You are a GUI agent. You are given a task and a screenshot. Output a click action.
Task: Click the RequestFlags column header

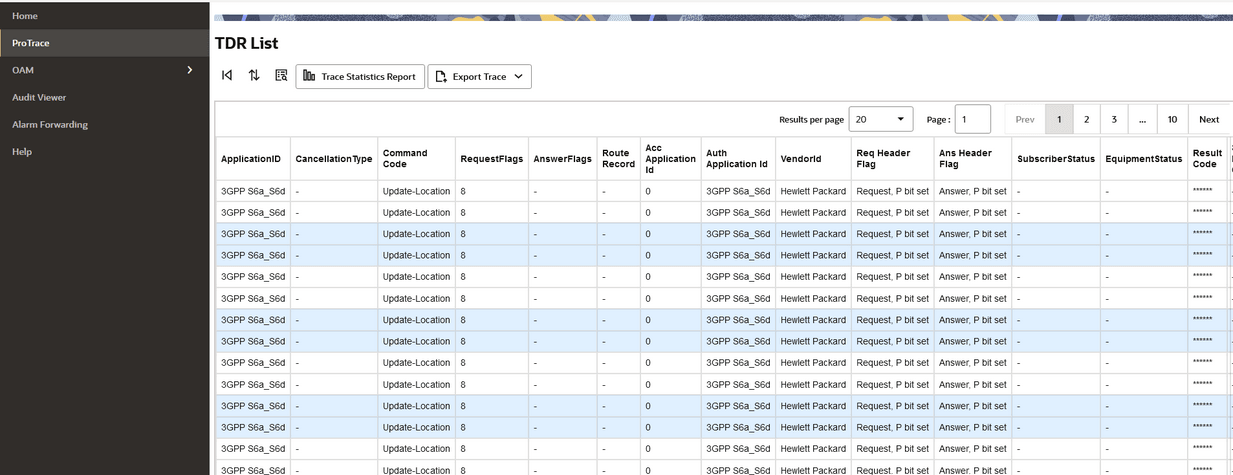tap(491, 159)
